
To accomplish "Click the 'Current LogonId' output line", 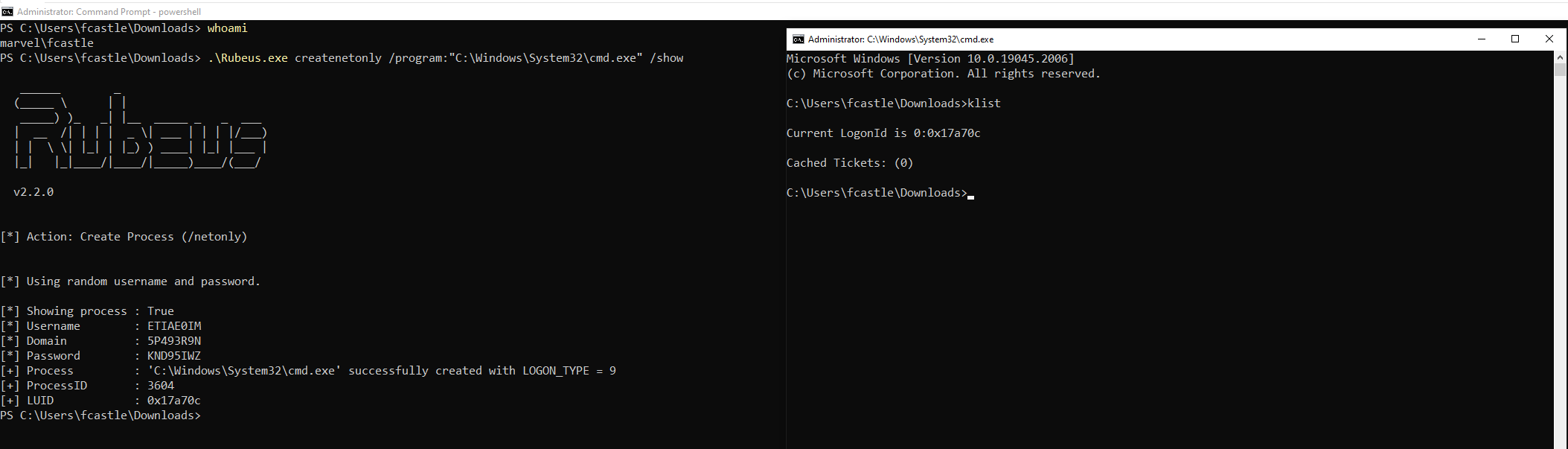I will pos(883,133).
